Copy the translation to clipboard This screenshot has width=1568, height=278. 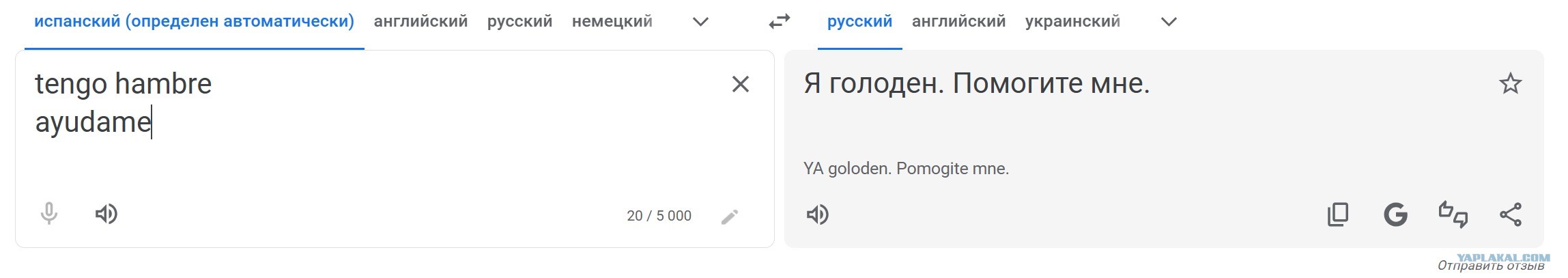point(1338,214)
